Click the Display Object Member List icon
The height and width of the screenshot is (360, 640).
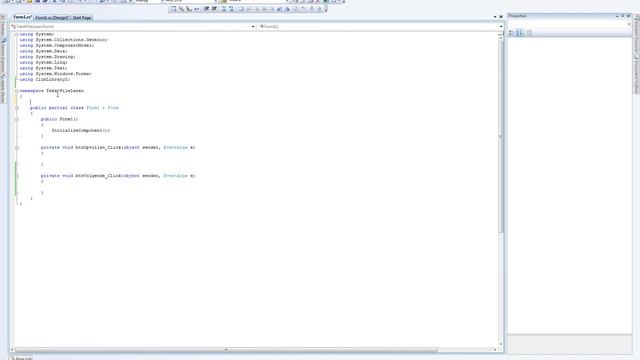point(173,9)
